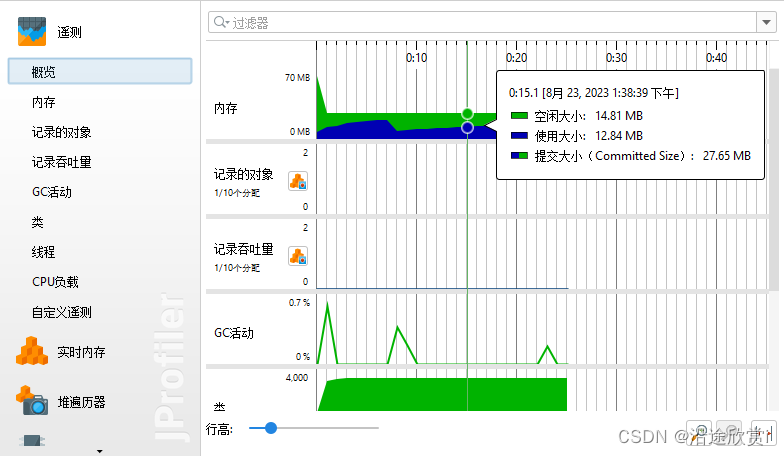Click the 0:30 timeline marker
The width and height of the screenshot is (784, 456).
pos(616,58)
